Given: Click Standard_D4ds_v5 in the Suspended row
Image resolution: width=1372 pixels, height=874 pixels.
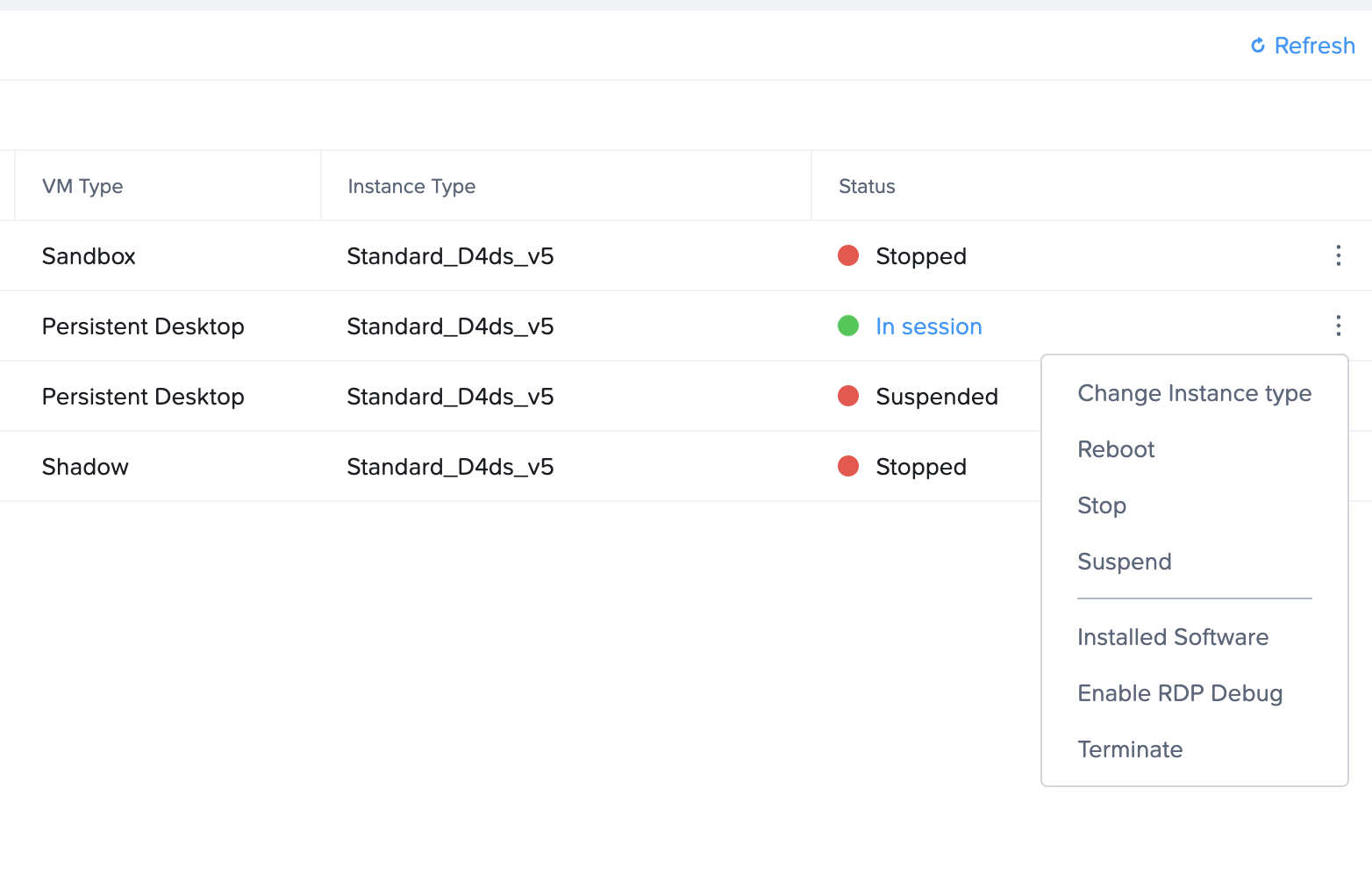Looking at the screenshot, I should 450,397.
